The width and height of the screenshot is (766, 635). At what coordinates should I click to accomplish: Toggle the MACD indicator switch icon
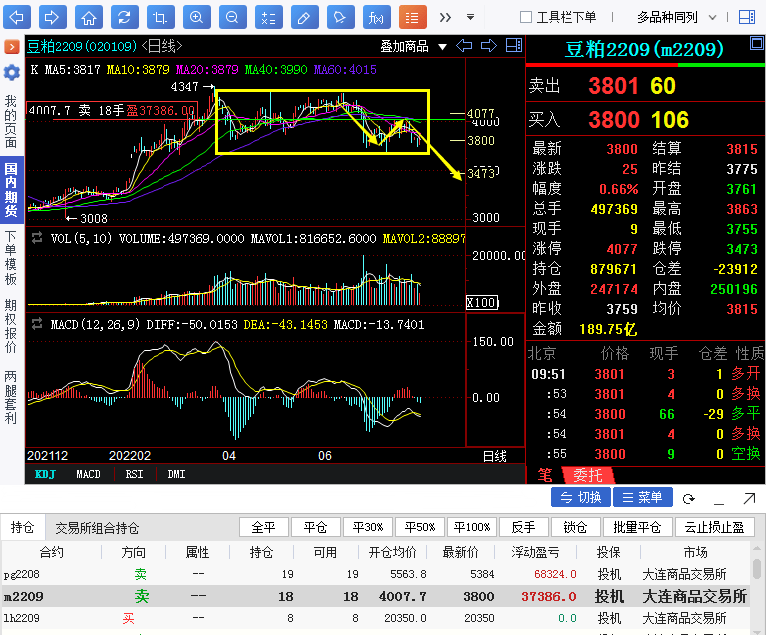coord(37,324)
